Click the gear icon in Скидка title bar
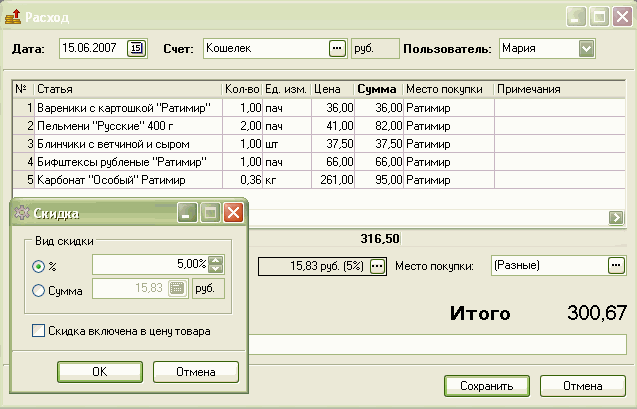Screen dimensions: 637x409 coord(22,213)
